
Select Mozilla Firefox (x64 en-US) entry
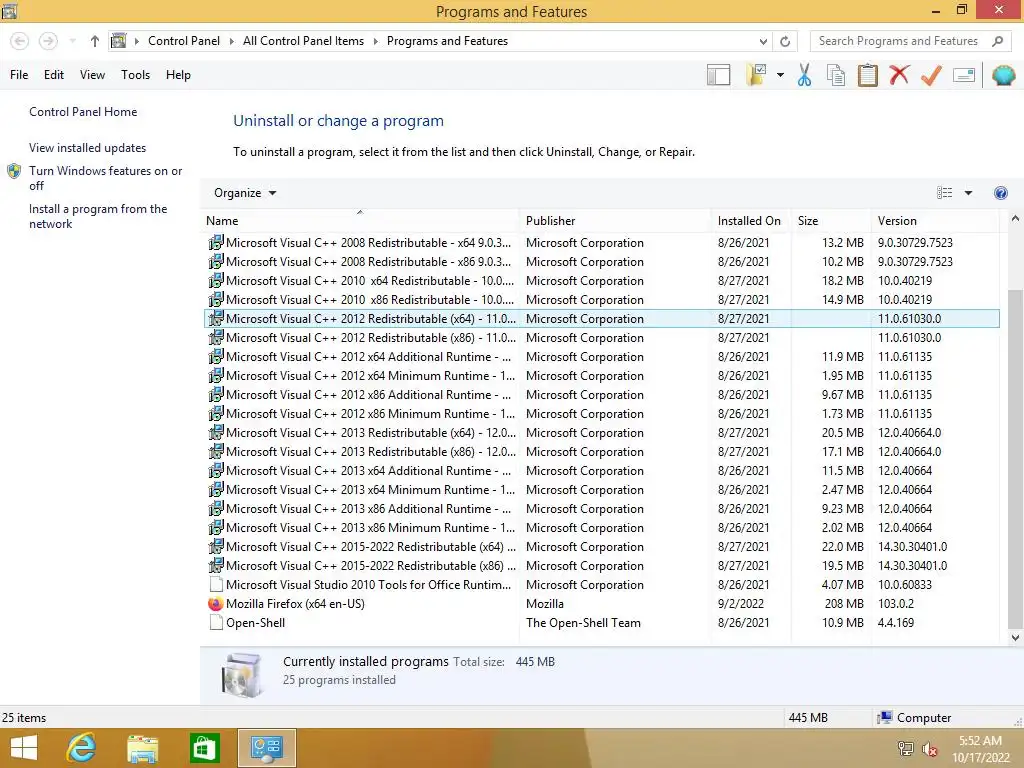click(x=602, y=604)
